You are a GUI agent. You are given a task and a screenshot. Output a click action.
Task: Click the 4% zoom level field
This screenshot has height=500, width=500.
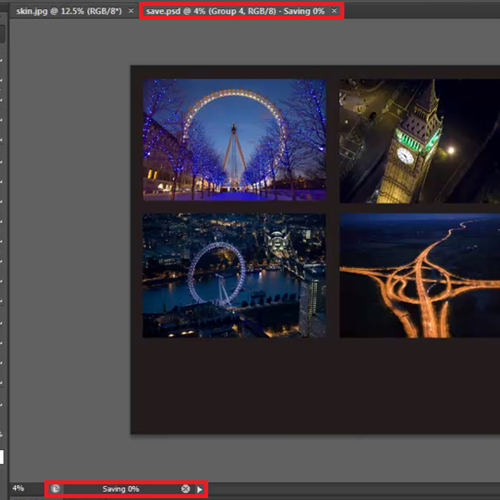(x=18, y=489)
